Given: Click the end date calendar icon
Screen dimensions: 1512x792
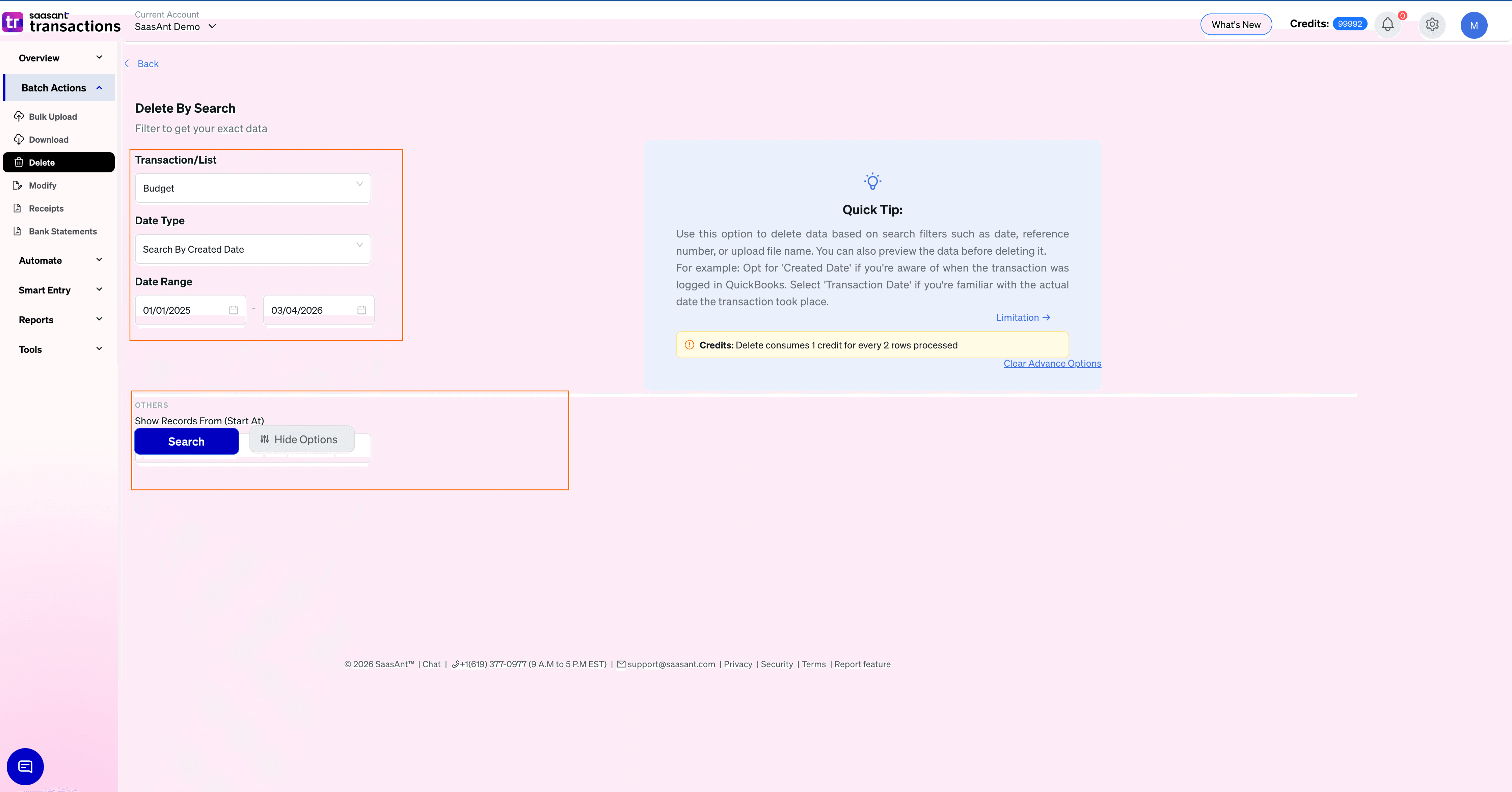Looking at the screenshot, I should click(361, 310).
